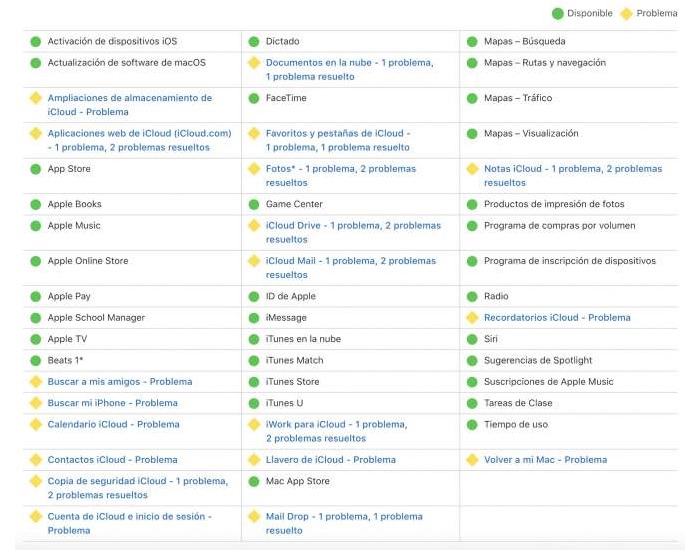The image size is (700, 550).
Task: Open Contactos iCloud - Problema link
Action: tap(112, 460)
